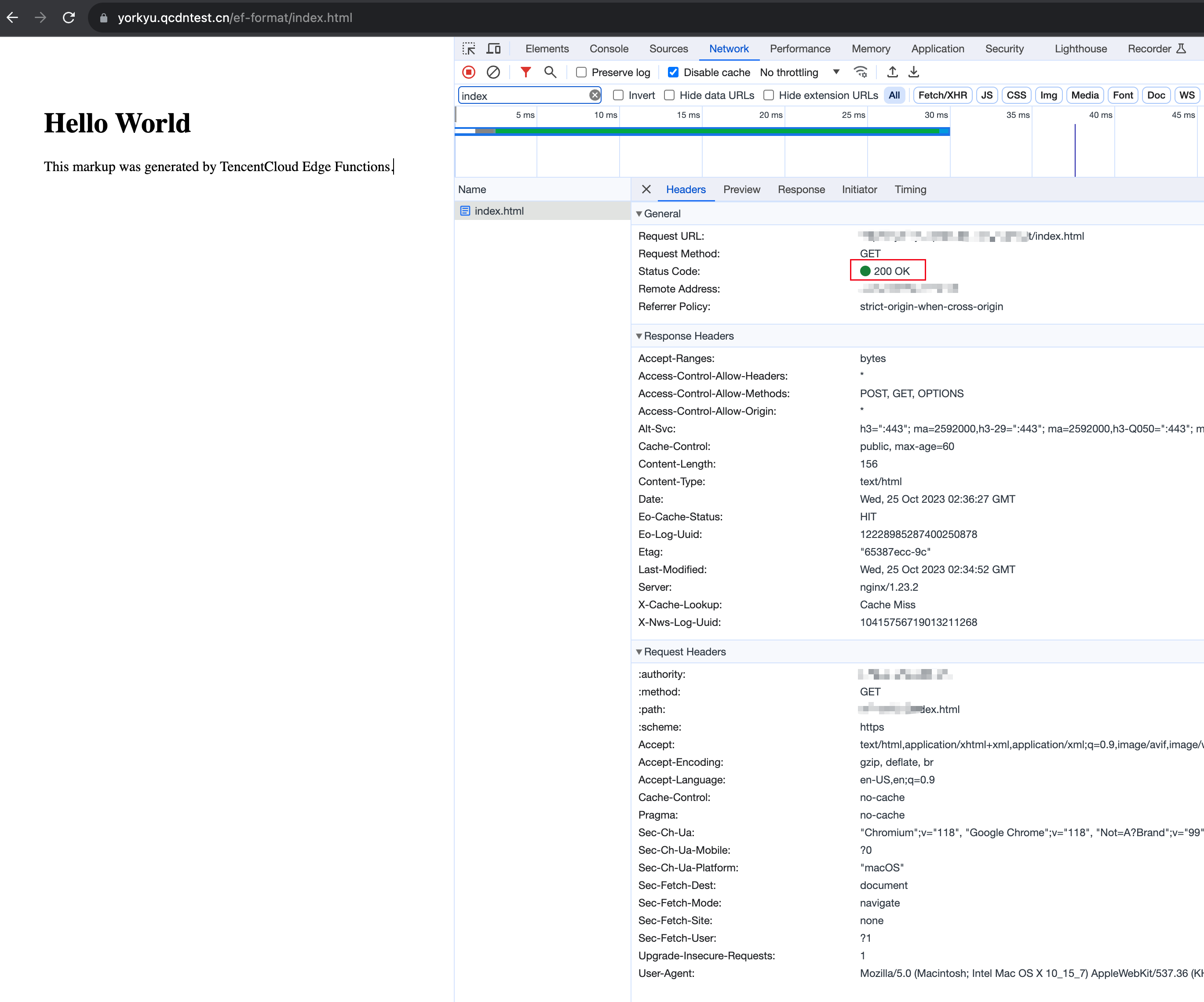Viewport: 1204px width, 1002px height.
Task: Enable the Preserve log checkbox
Action: click(x=581, y=72)
